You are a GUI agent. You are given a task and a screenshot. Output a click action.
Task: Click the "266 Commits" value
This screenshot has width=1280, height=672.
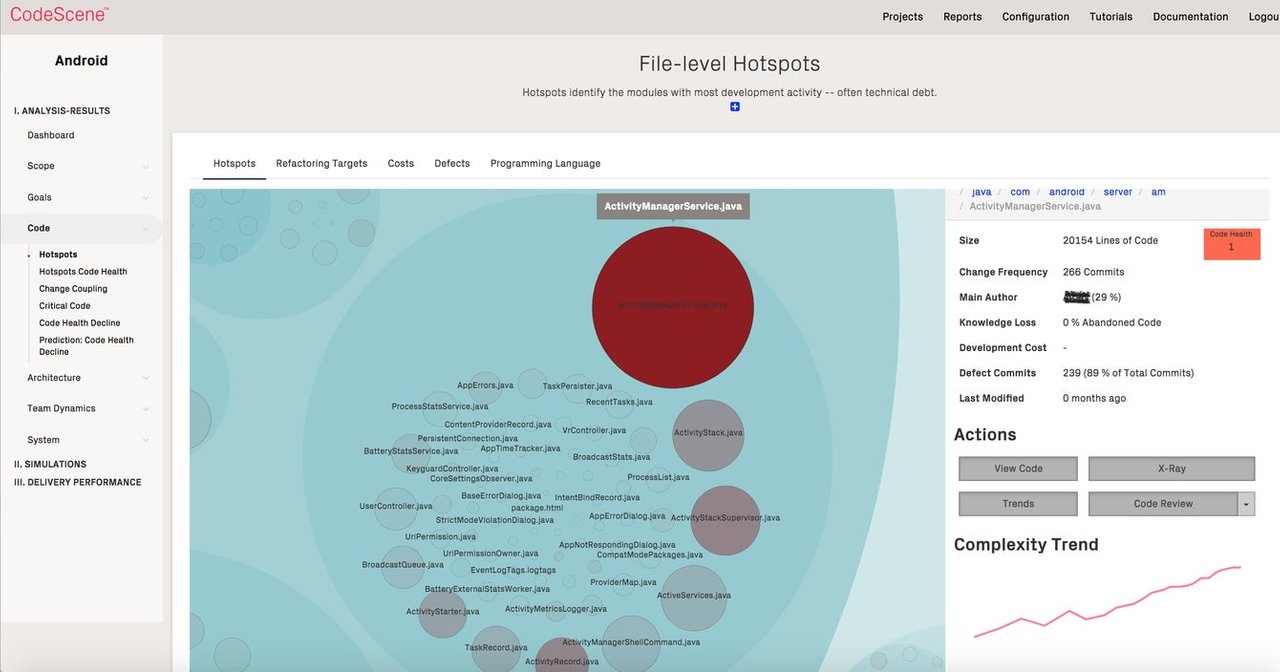coord(1094,272)
